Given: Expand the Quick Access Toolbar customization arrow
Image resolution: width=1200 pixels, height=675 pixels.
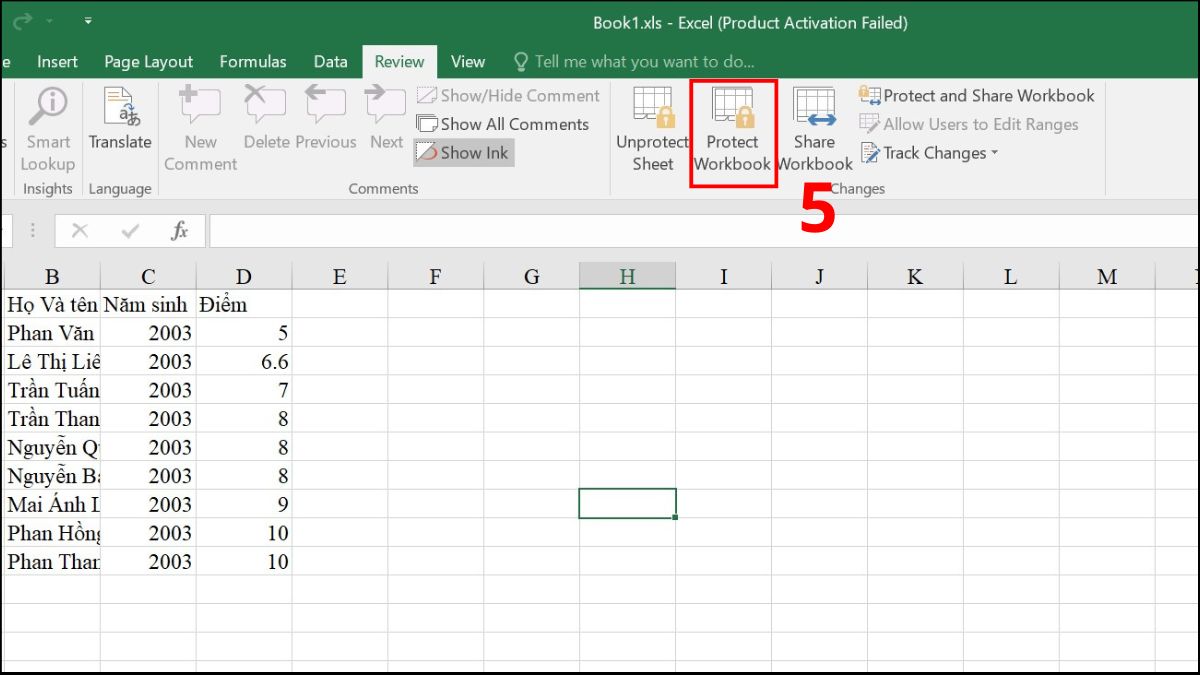Looking at the screenshot, I should [88, 20].
